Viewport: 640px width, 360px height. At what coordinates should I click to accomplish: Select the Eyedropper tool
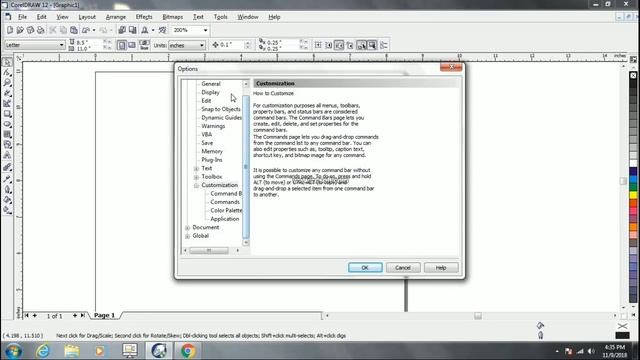(7, 179)
